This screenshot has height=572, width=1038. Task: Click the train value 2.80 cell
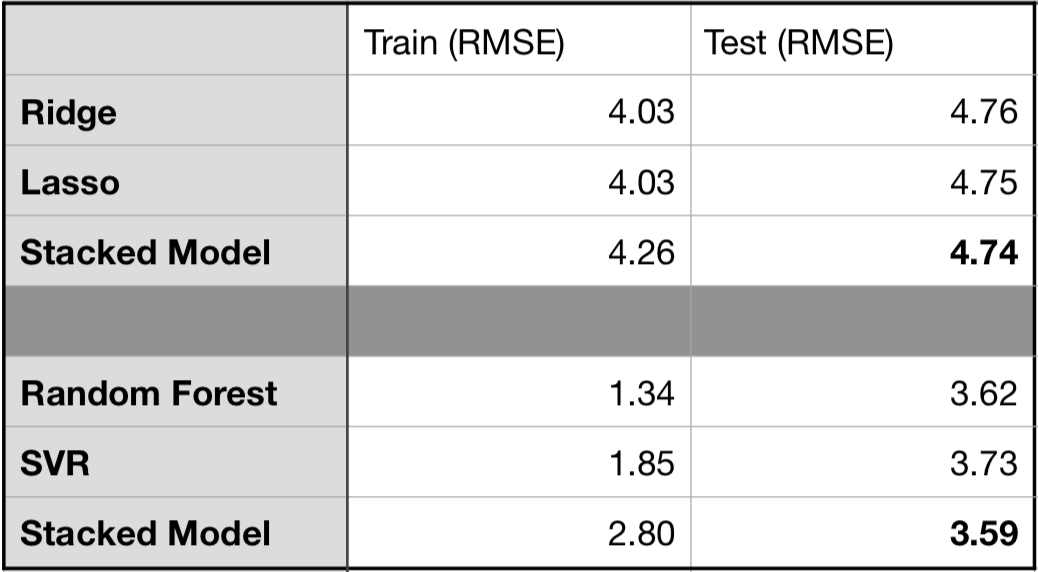coord(641,533)
